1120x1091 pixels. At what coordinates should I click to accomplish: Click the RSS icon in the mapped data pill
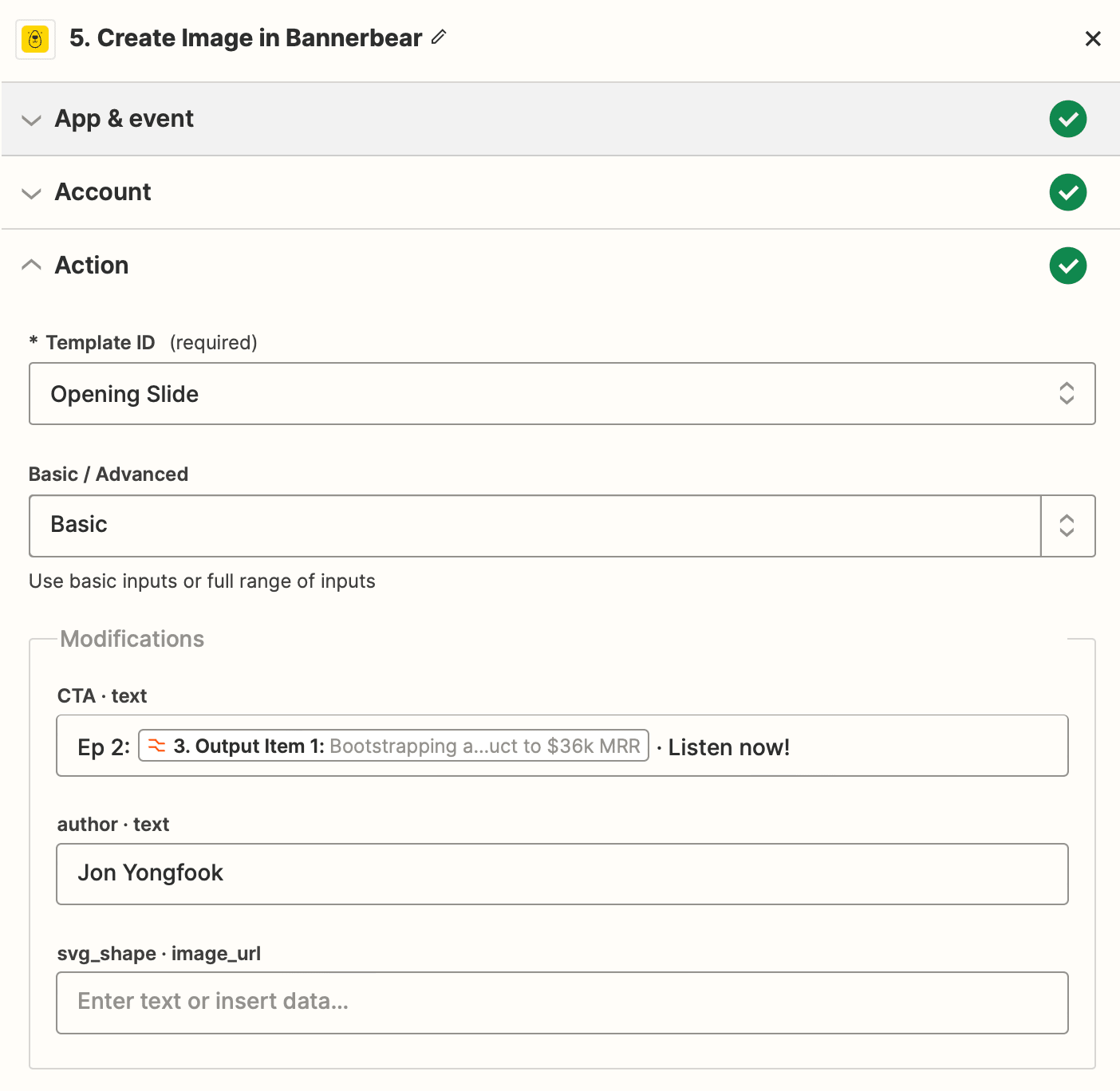click(158, 746)
